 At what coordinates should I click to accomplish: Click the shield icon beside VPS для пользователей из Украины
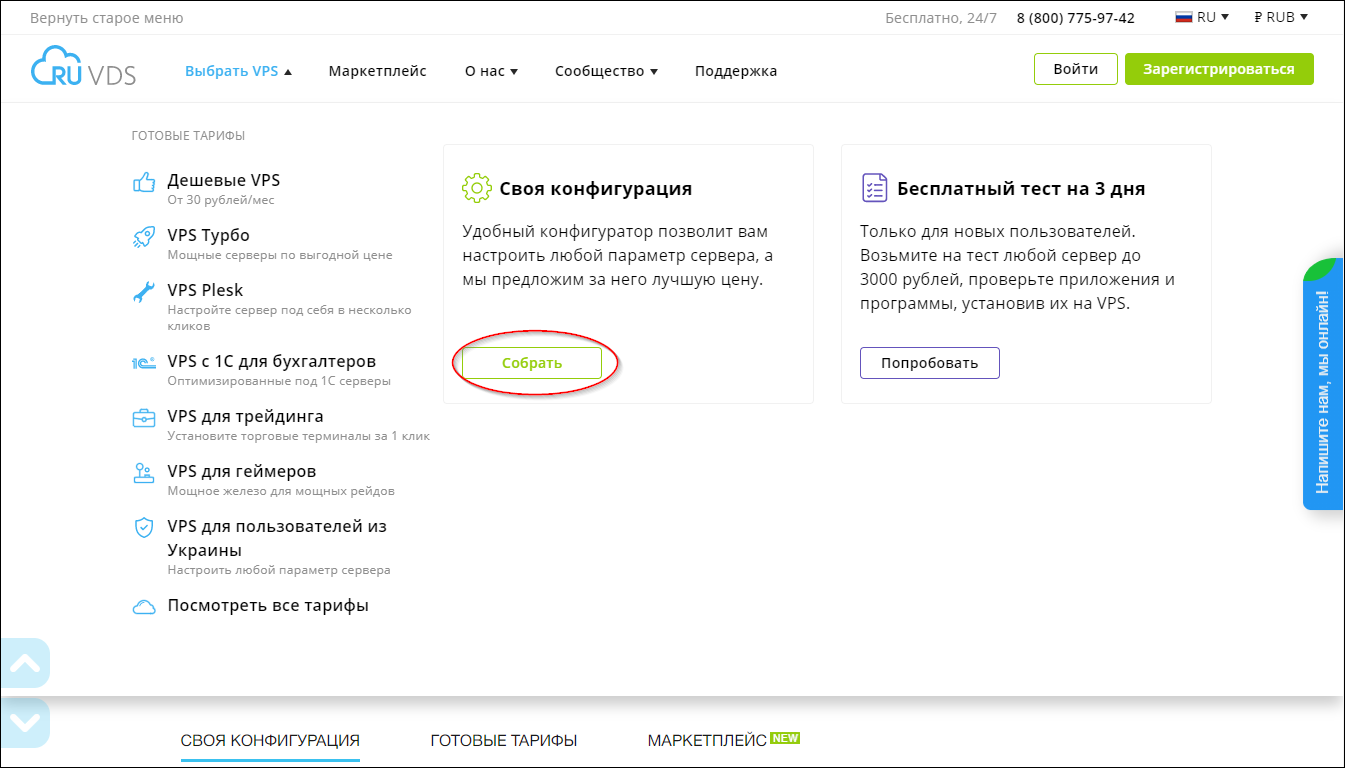(144, 528)
